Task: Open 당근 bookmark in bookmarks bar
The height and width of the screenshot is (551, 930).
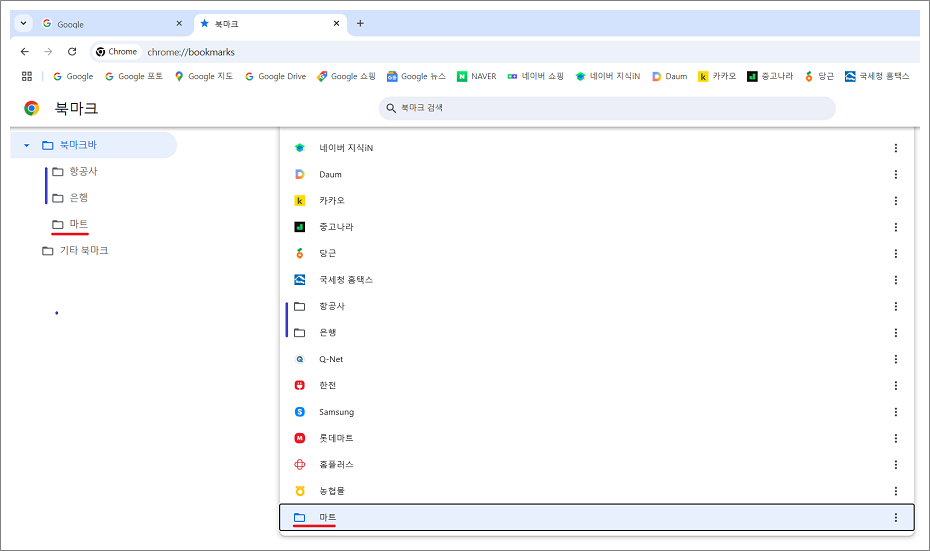Action: [x=819, y=76]
